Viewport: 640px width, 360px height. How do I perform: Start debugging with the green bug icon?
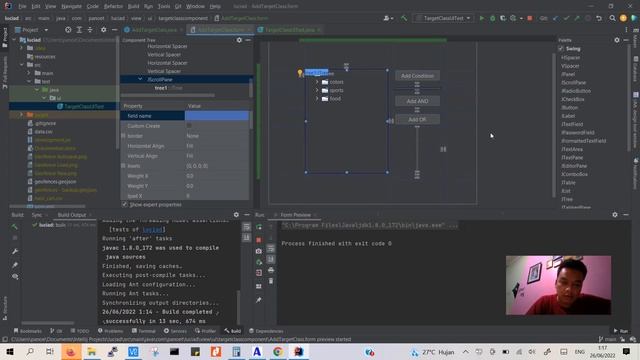coord(492,18)
